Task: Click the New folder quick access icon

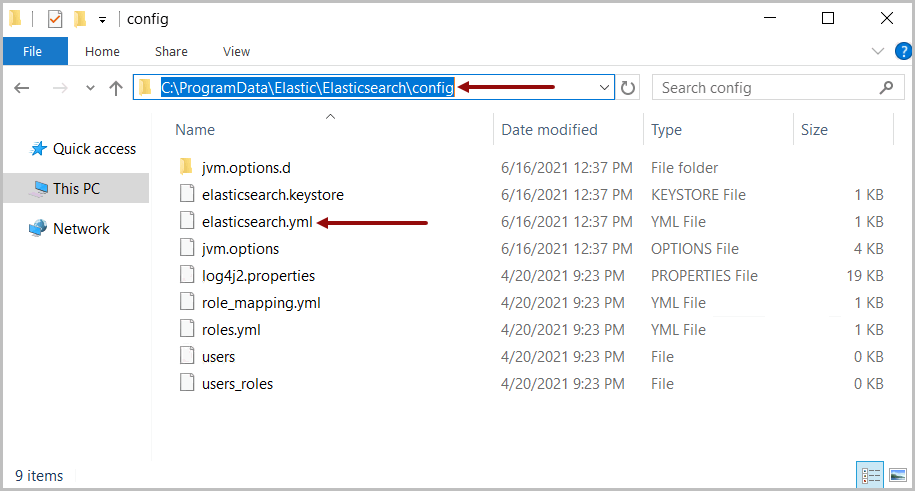Action: [x=80, y=19]
